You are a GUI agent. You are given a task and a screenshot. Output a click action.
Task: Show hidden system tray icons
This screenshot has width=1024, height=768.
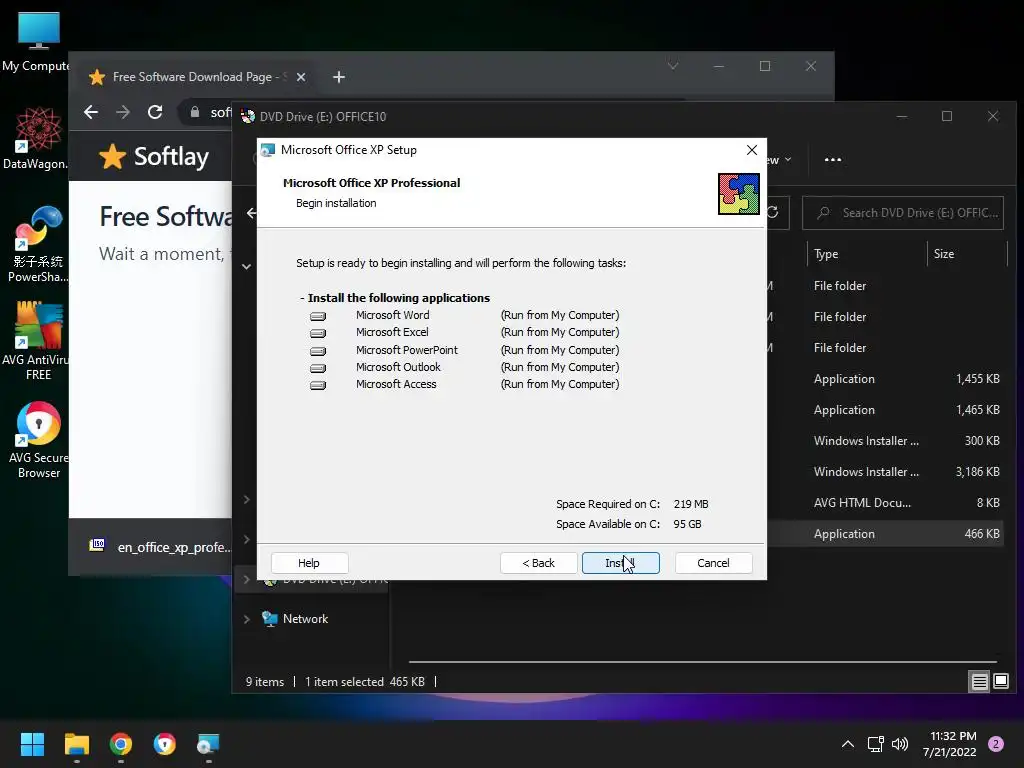[x=847, y=744]
